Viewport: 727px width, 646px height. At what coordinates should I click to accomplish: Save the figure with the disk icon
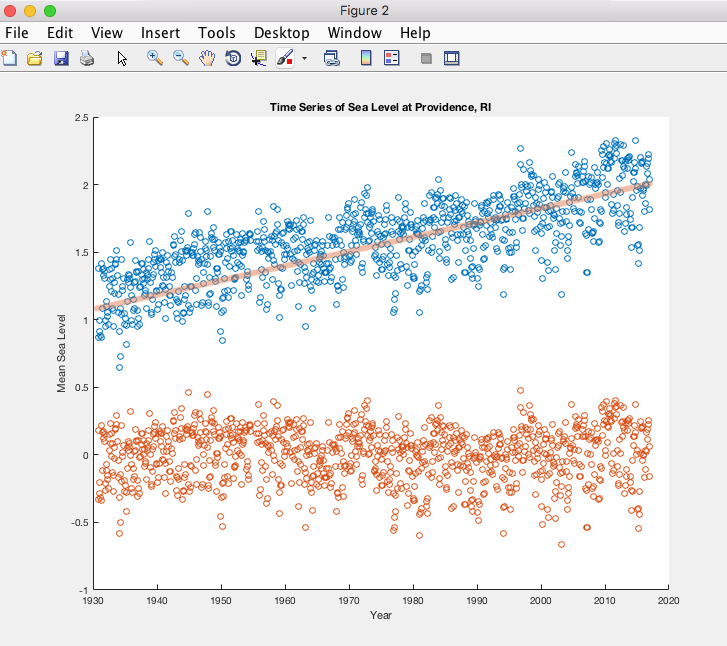point(61,58)
